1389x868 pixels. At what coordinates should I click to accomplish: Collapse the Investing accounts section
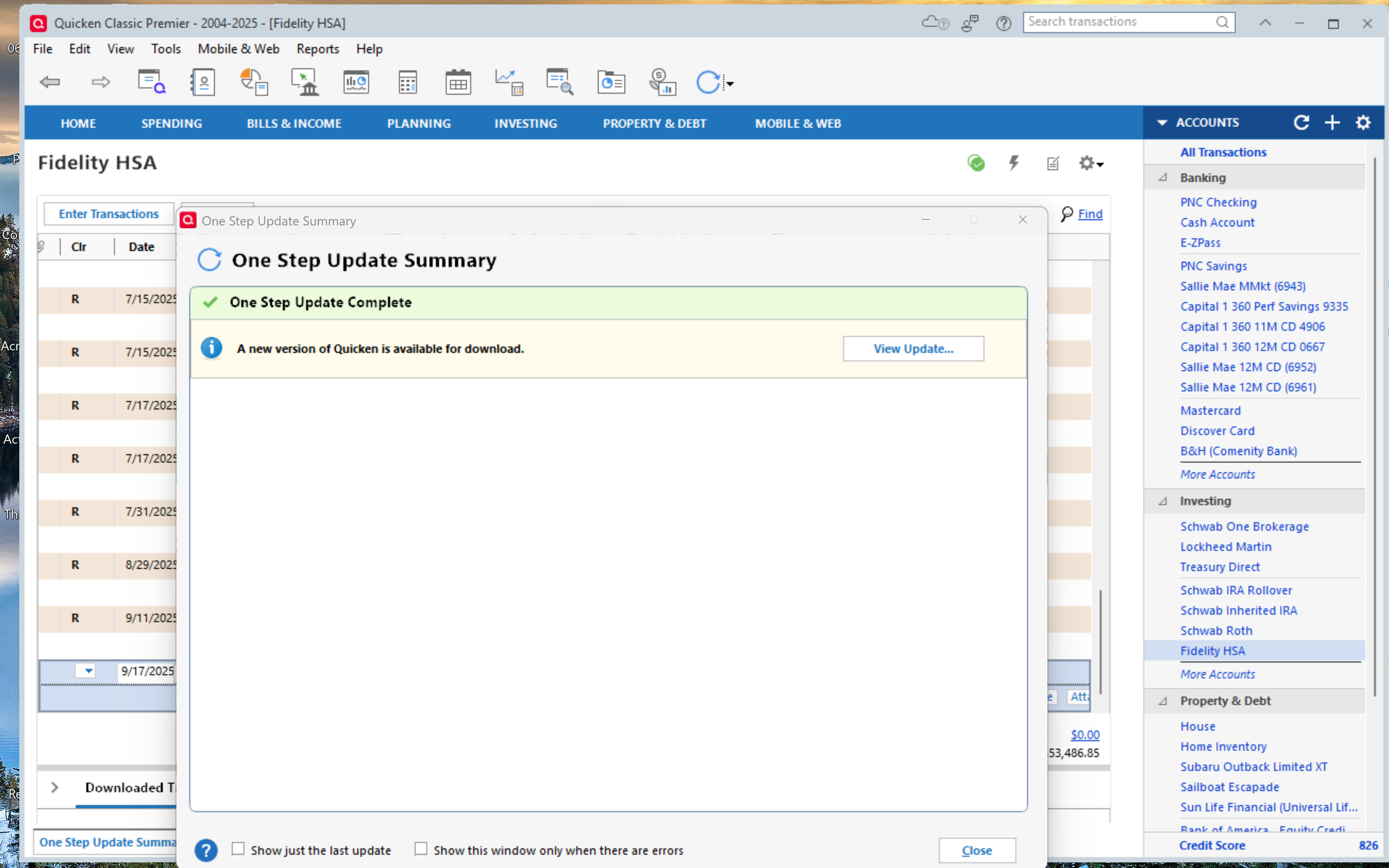[x=1163, y=501]
